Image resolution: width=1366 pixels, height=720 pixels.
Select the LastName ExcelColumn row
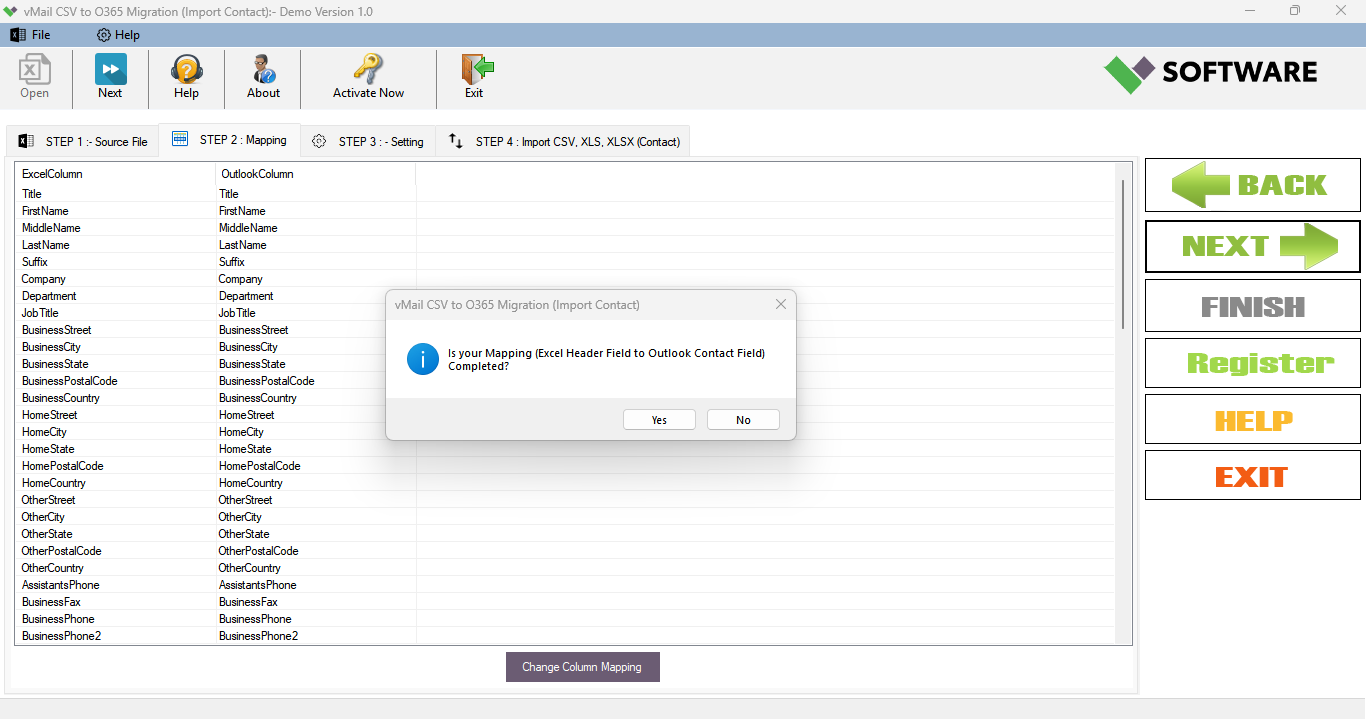46,245
